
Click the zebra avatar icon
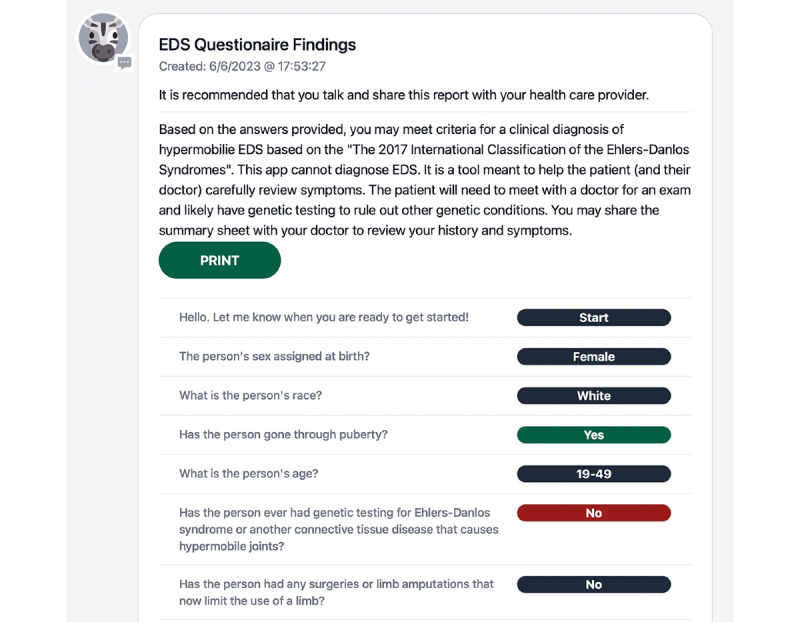(103, 38)
